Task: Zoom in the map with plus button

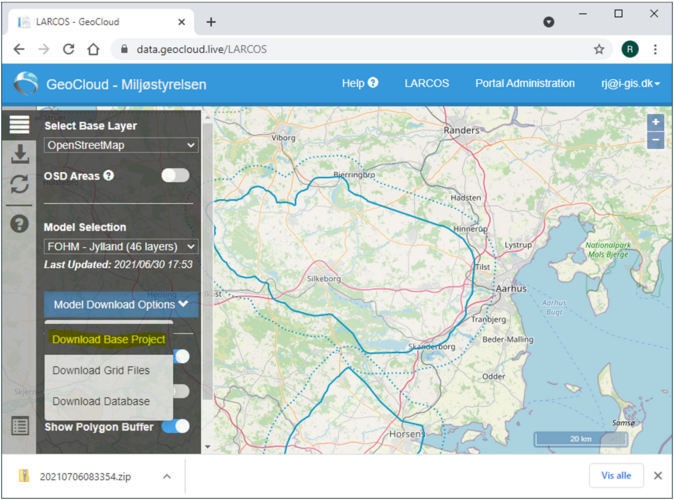Action: [x=656, y=122]
